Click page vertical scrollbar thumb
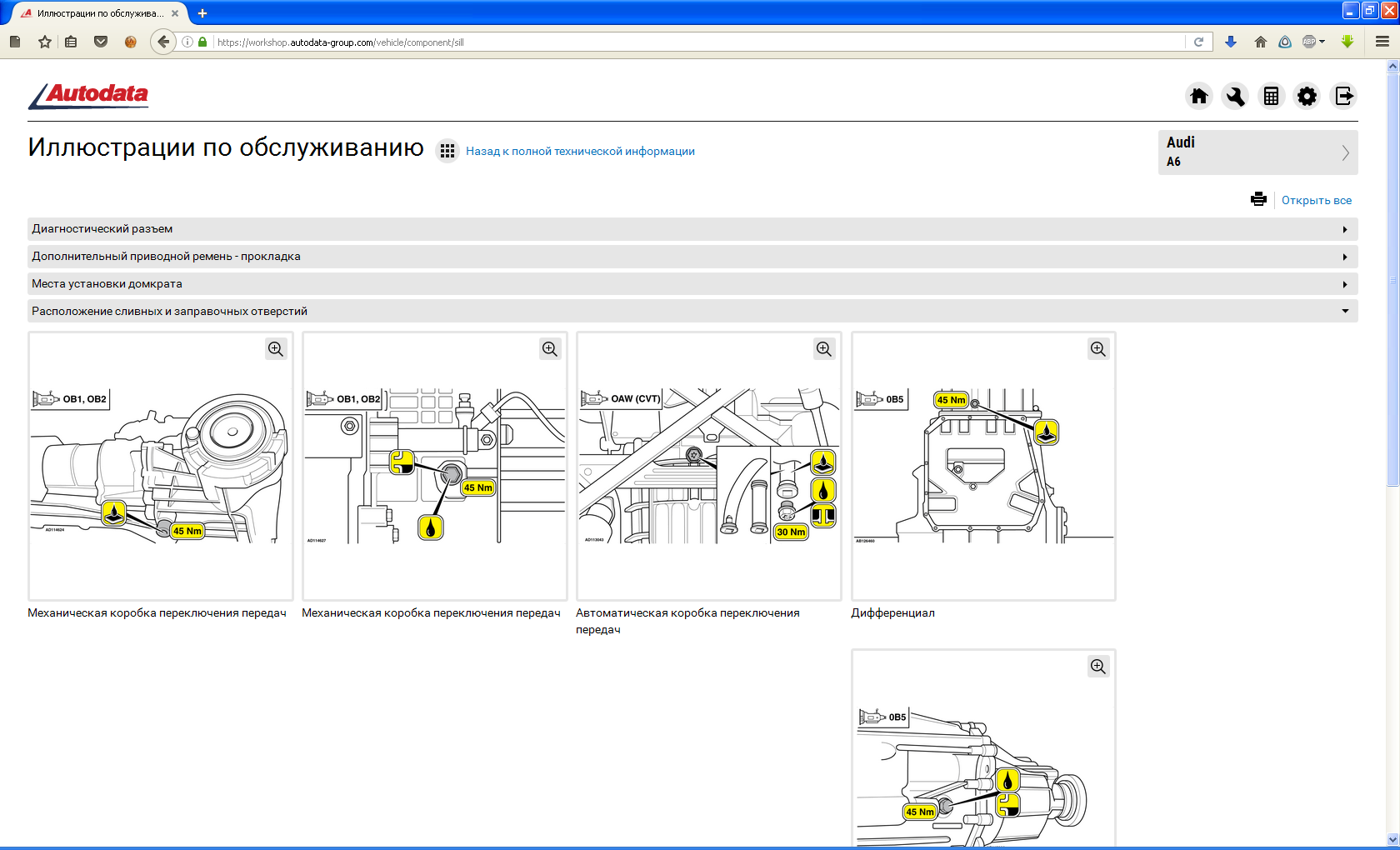Screen dimensions: 1400x850 (1392, 279)
